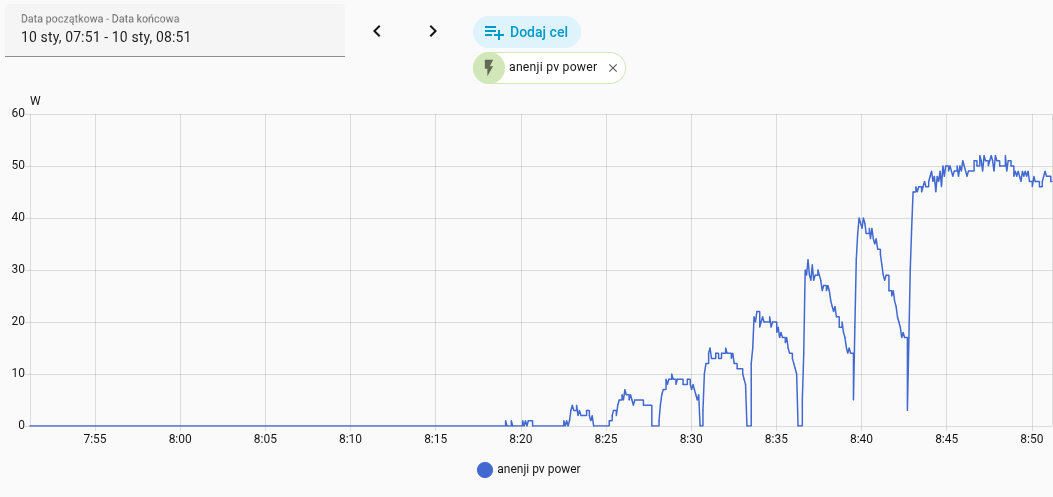Click the plateau near 50 W on the chart
Screen dimensions: 1053x497
click(980, 165)
